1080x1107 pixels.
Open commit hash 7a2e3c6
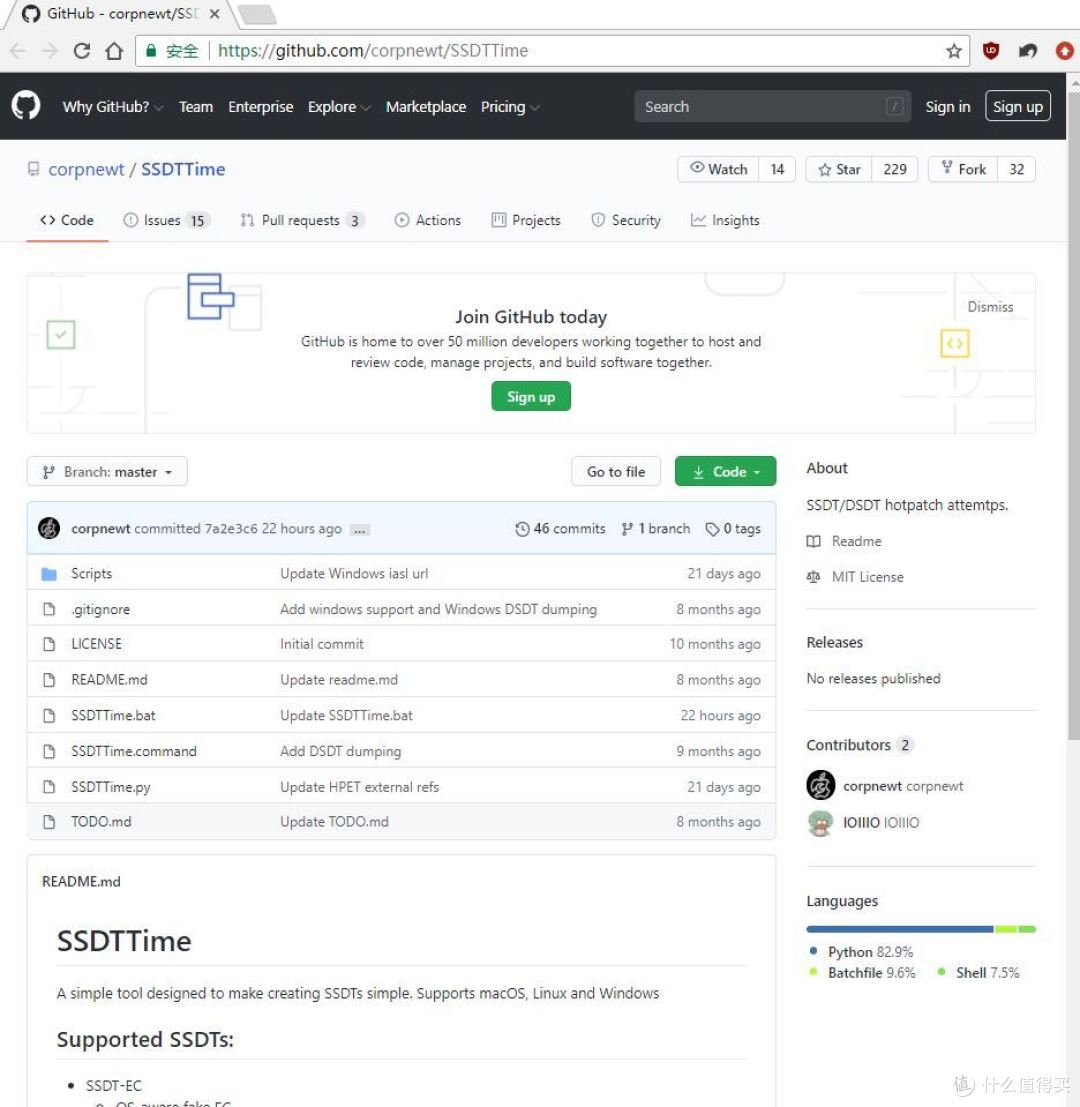point(231,529)
